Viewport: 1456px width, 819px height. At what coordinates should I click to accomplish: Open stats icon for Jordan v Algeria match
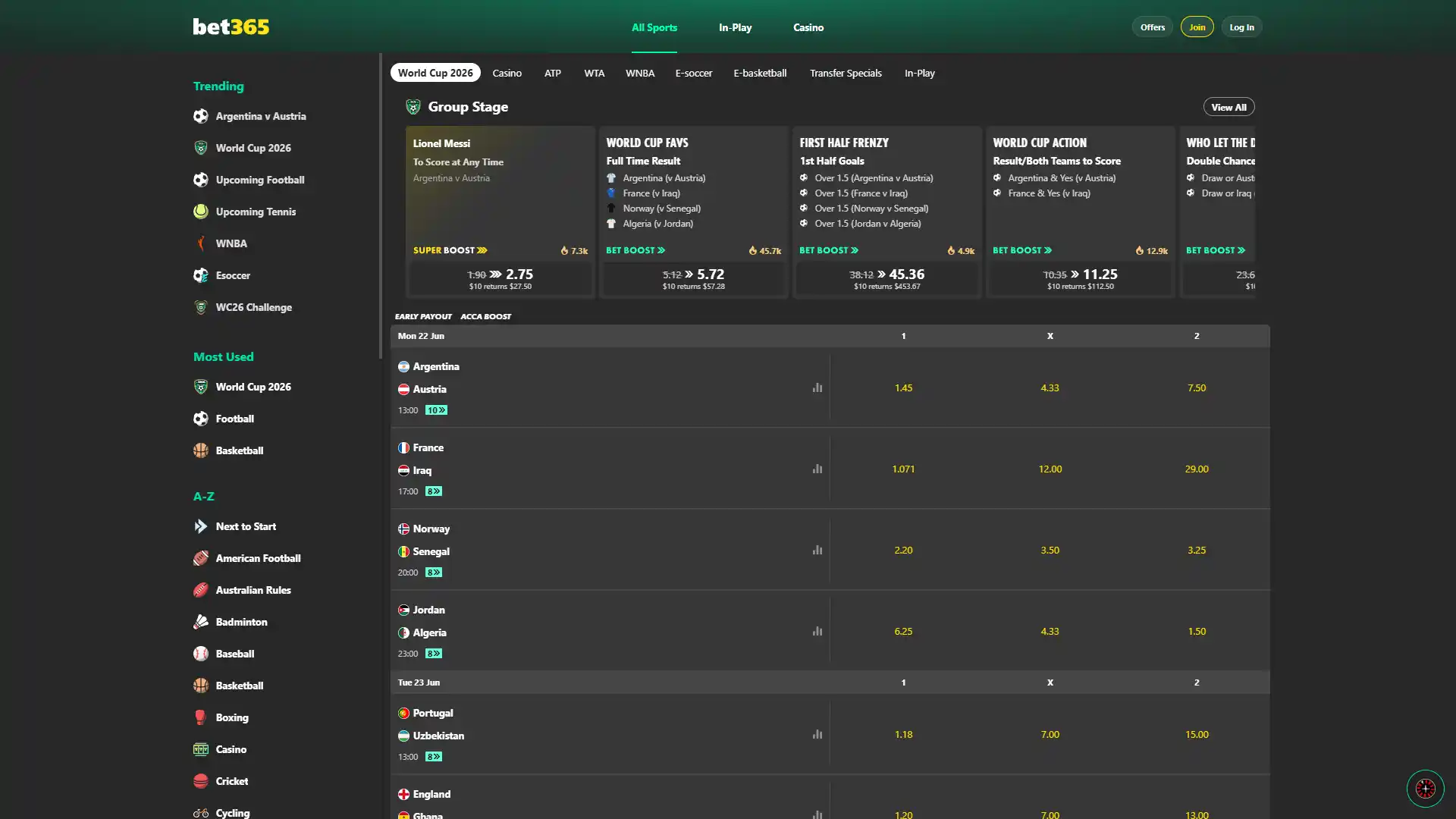[817, 631]
